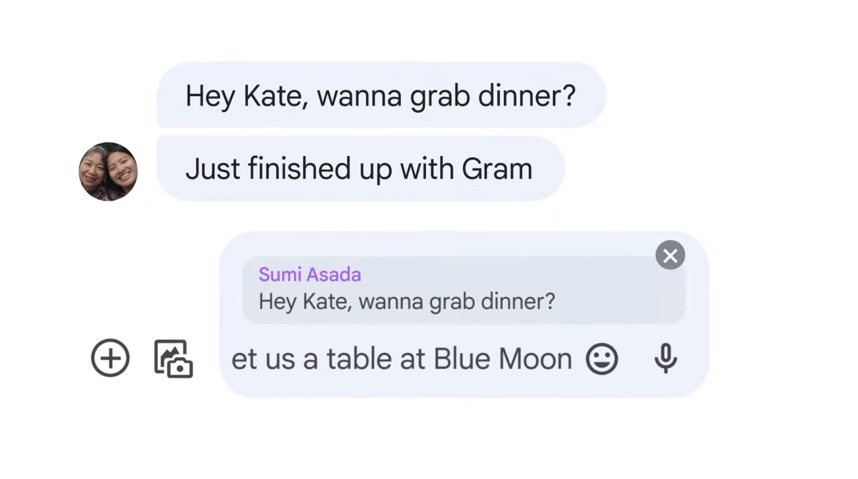Focus the message draft text field
The height and width of the screenshot is (479, 858).
(x=400, y=359)
